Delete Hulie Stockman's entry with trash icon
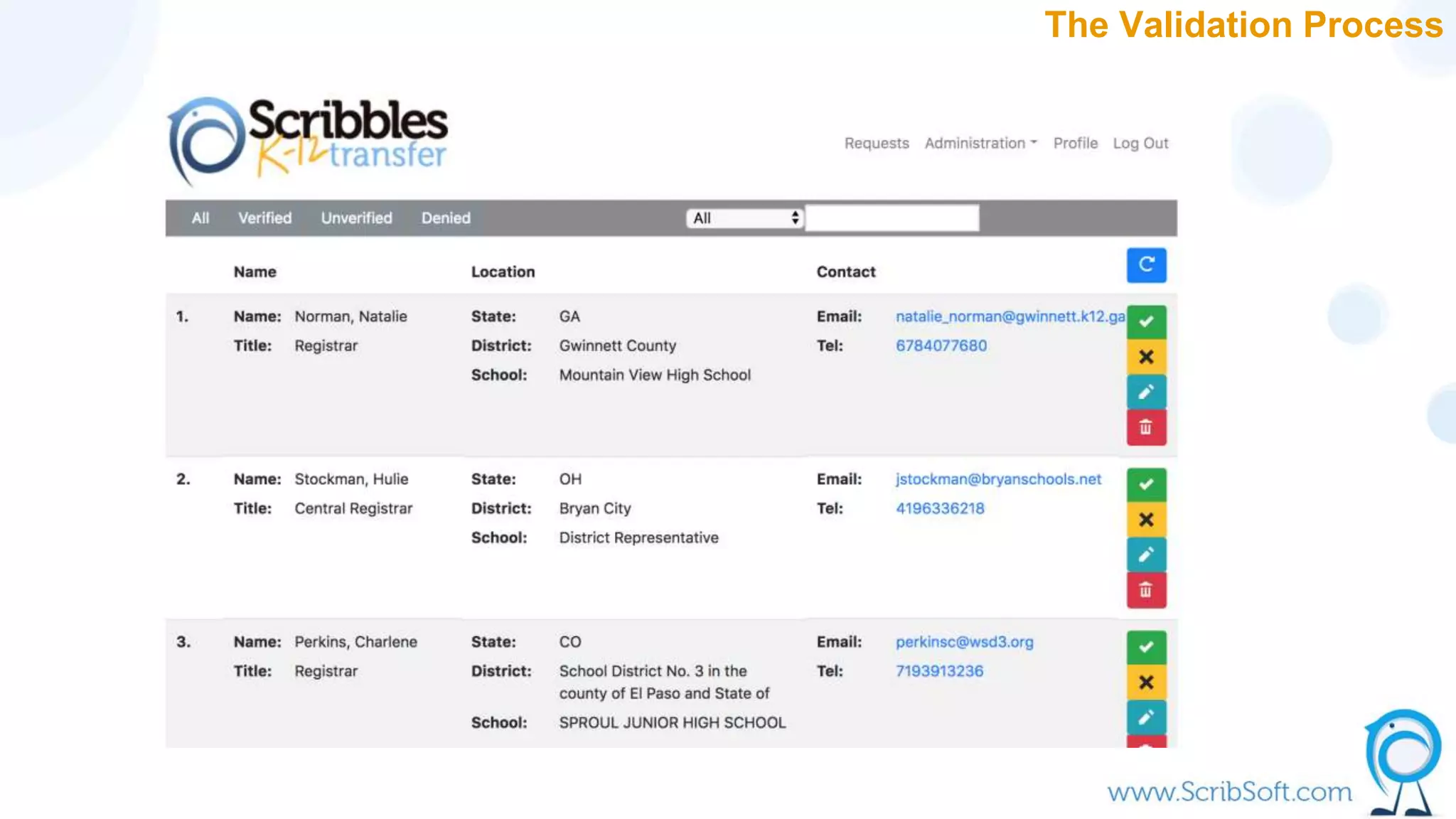Viewport: 1456px width, 819px height. coord(1146,590)
